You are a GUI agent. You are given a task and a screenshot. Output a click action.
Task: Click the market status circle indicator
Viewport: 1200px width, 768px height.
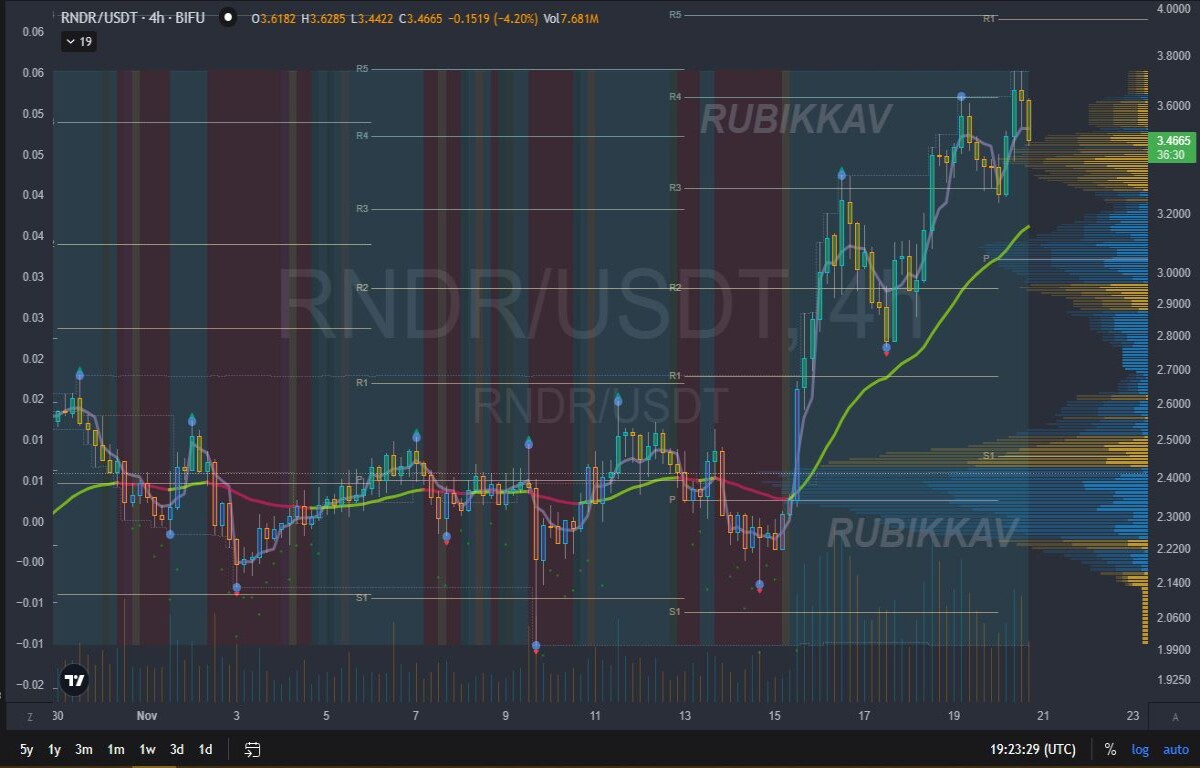pos(228,17)
